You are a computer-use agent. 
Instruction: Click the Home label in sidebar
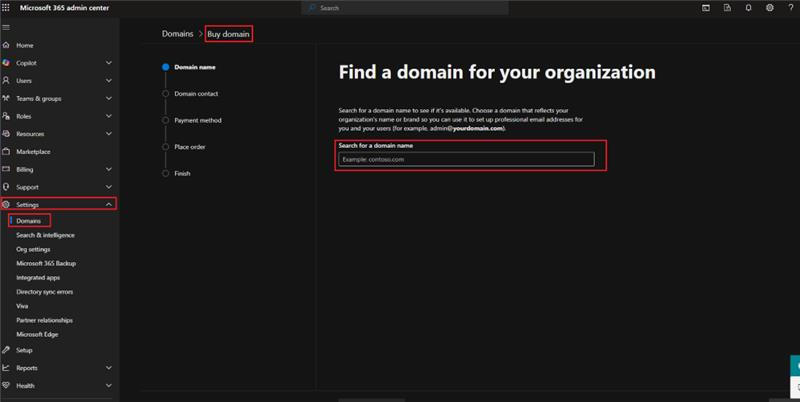tap(24, 45)
